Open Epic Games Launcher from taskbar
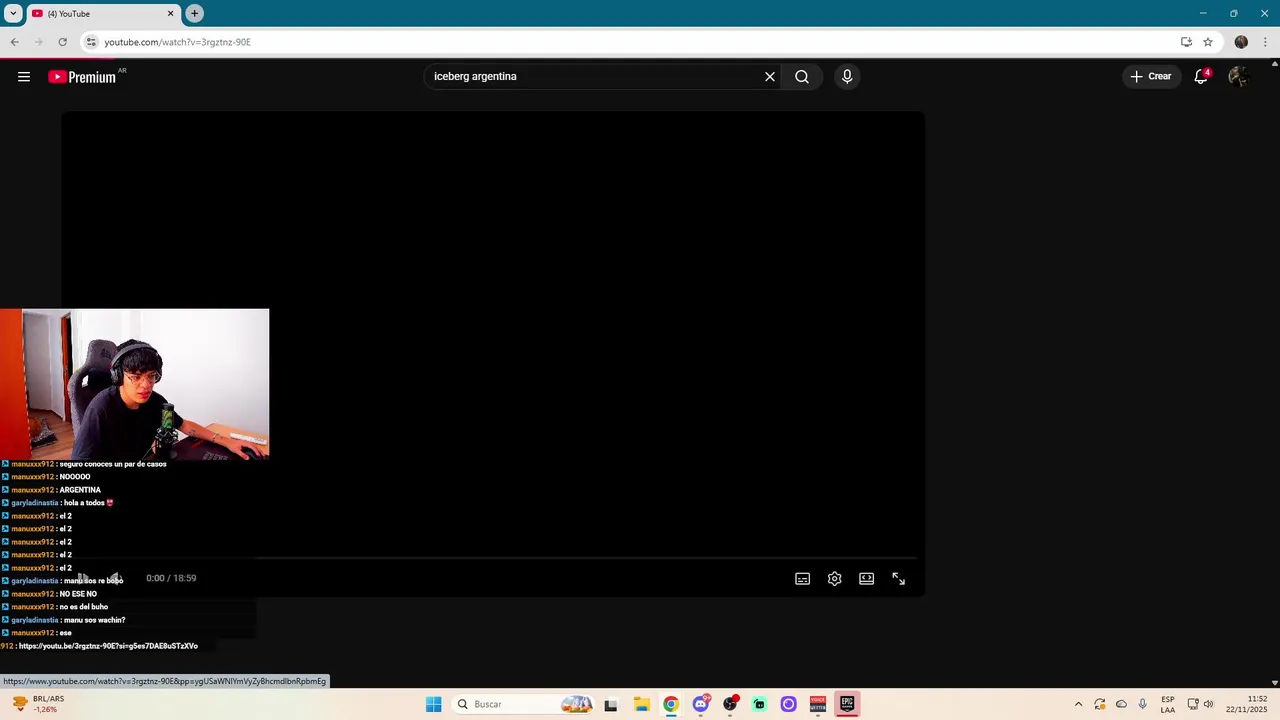1280x720 pixels. click(x=847, y=704)
